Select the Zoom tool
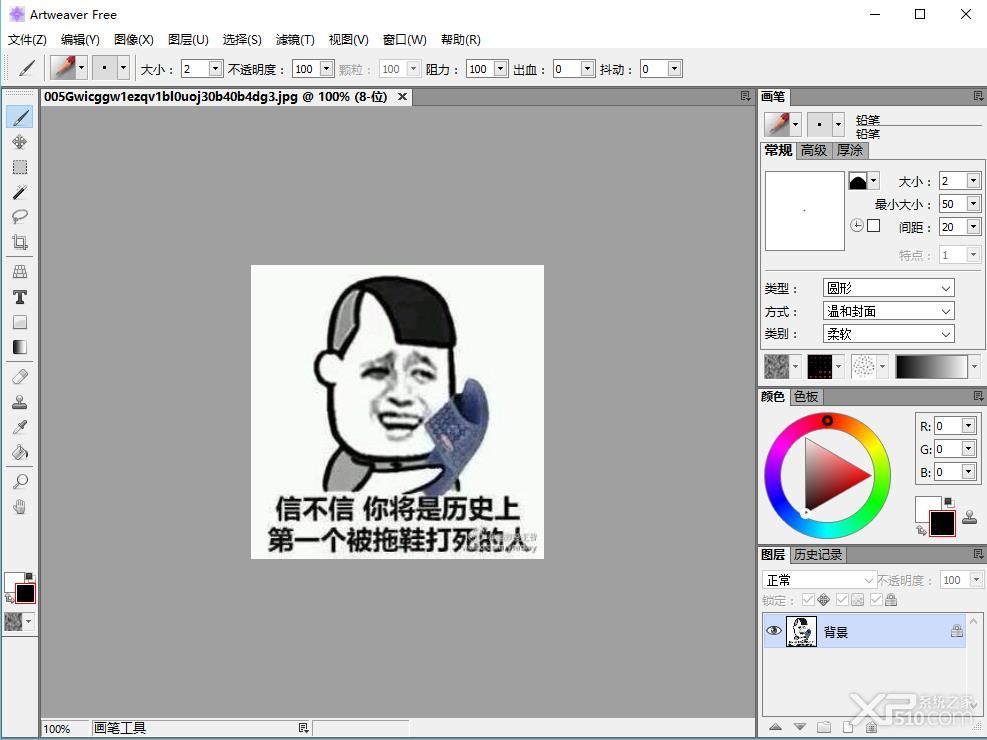 pos(20,482)
